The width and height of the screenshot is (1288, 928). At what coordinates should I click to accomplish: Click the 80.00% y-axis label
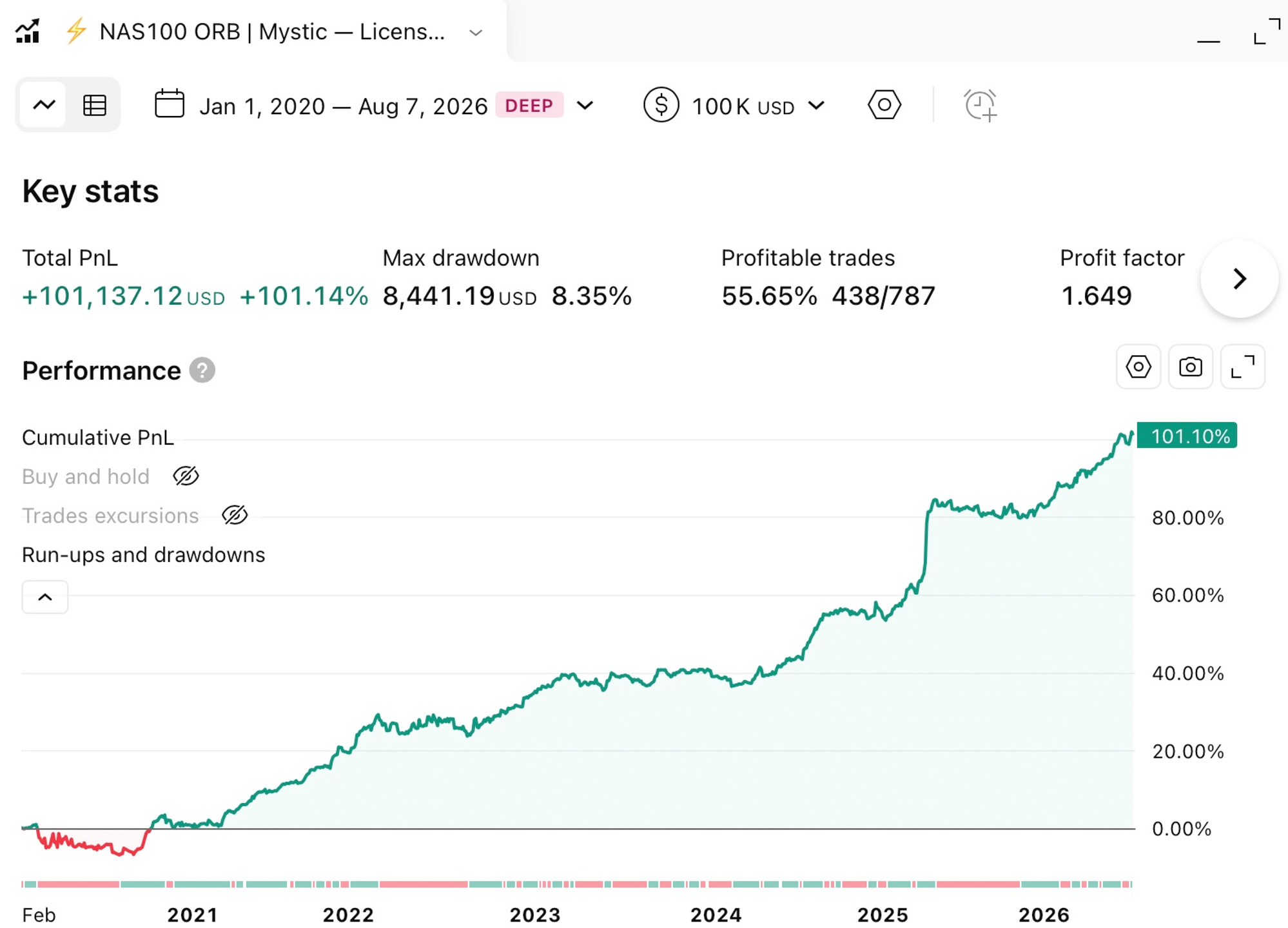(1187, 517)
